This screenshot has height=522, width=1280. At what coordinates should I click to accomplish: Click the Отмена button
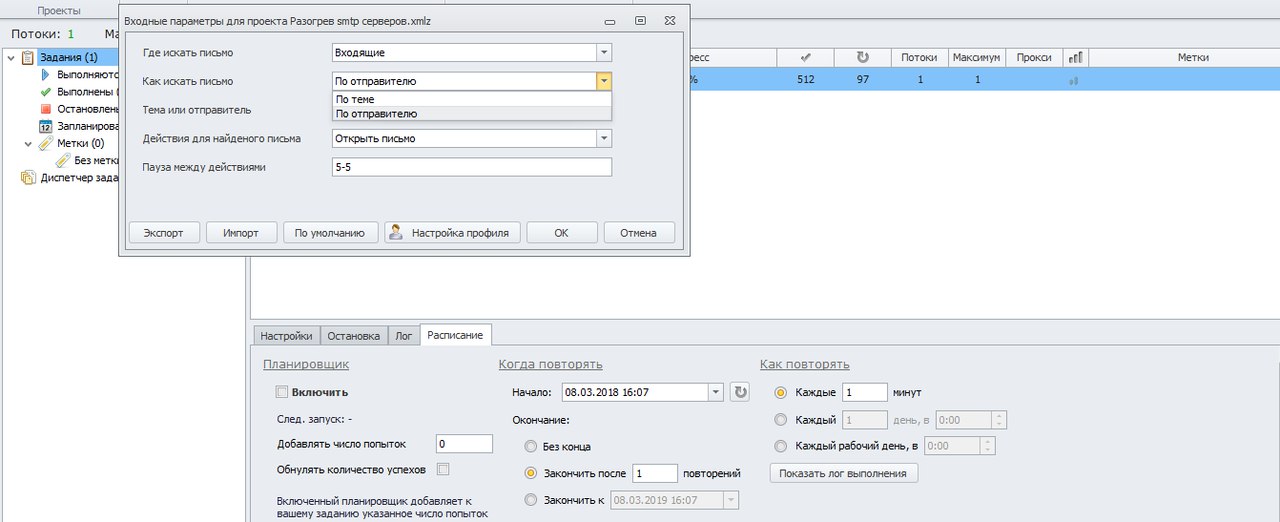639,232
